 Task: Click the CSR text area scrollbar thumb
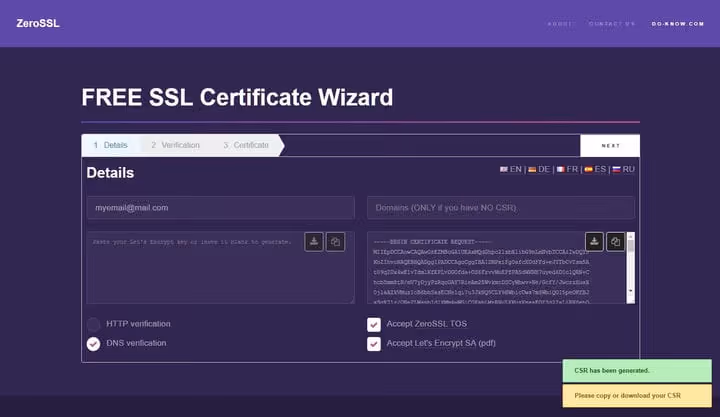[x=630, y=245]
